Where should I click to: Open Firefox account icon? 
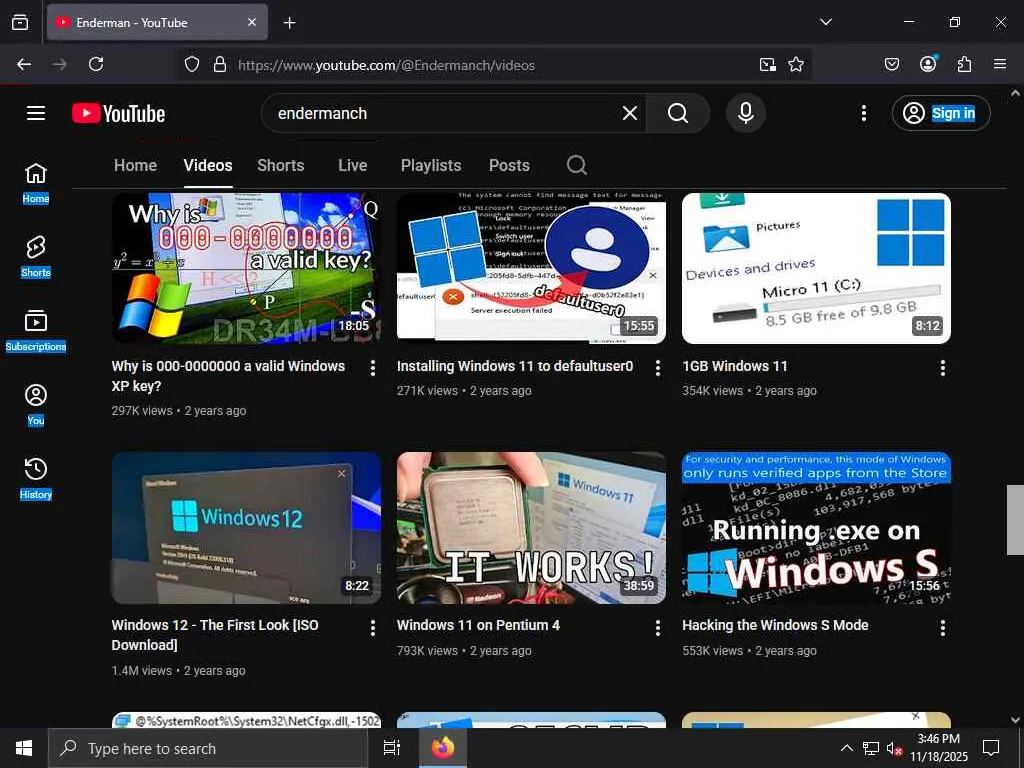click(x=928, y=64)
